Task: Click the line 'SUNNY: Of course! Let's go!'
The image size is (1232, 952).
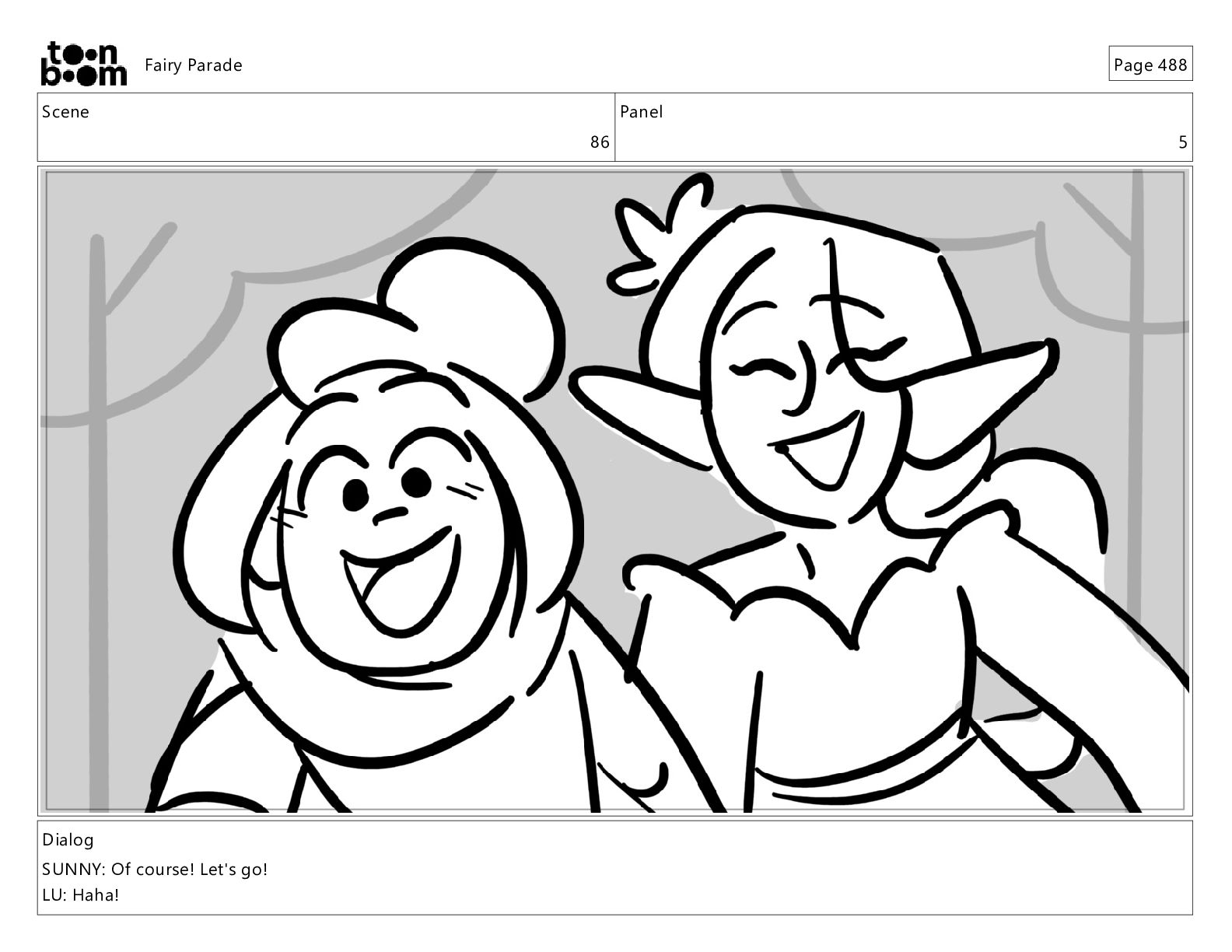Action: pos(155,870)
